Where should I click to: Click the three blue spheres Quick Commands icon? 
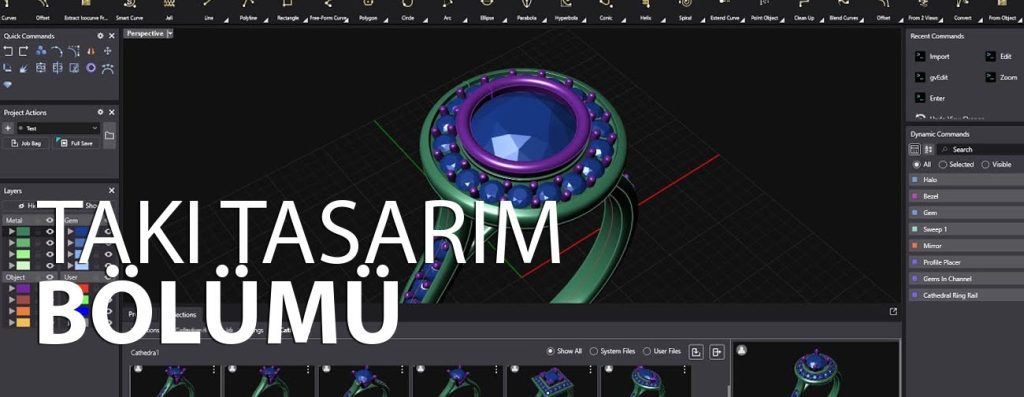coord(41,51)
